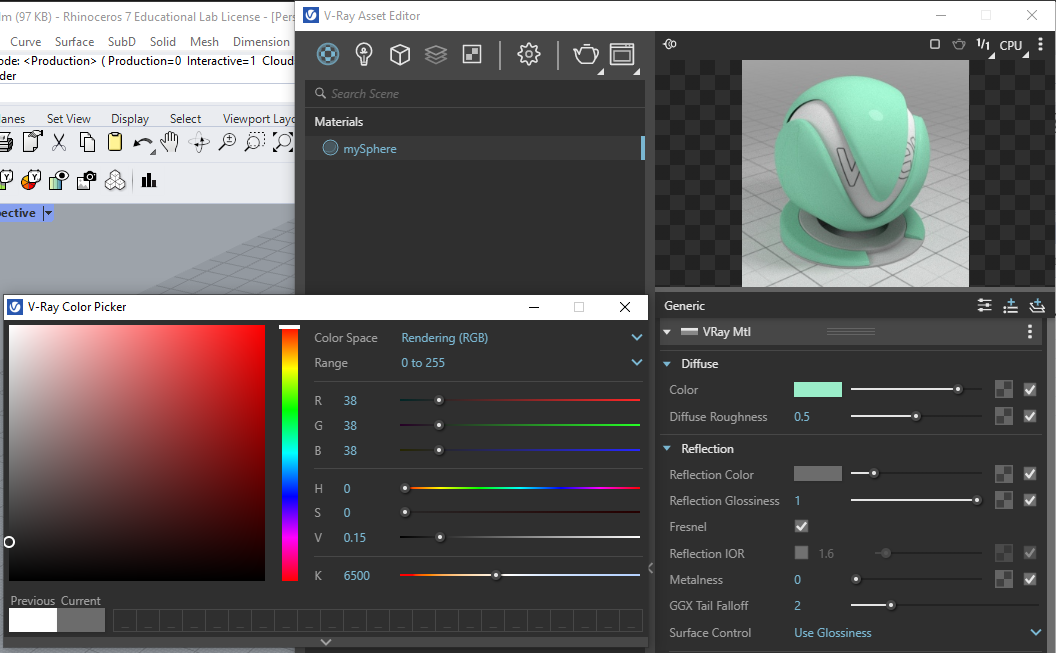This screenshot has width=1056, height=653.
Task: Click Rhino camera render icon
Action: pos(86,180)
